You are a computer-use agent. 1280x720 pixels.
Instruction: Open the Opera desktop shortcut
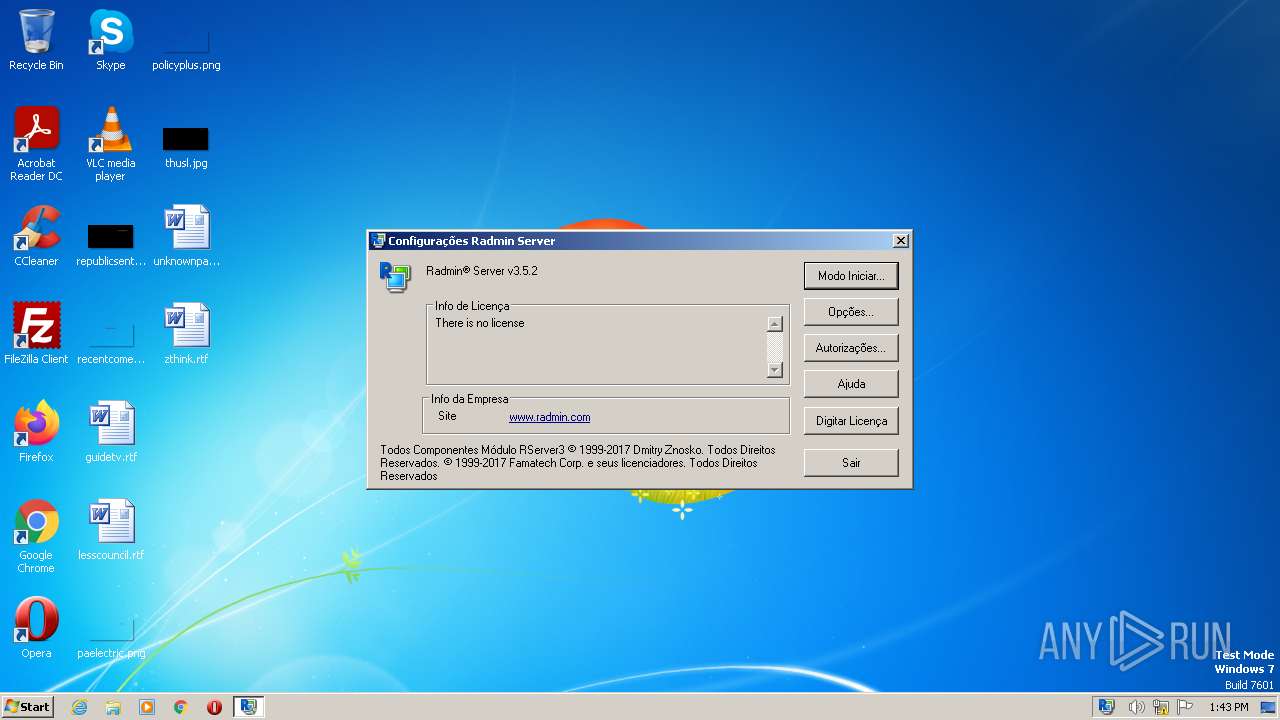pyautogui.click(x=36, y=628)
